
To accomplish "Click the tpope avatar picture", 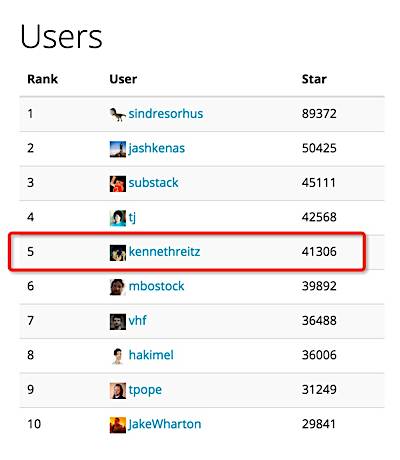I will click(x=118, y=390).
